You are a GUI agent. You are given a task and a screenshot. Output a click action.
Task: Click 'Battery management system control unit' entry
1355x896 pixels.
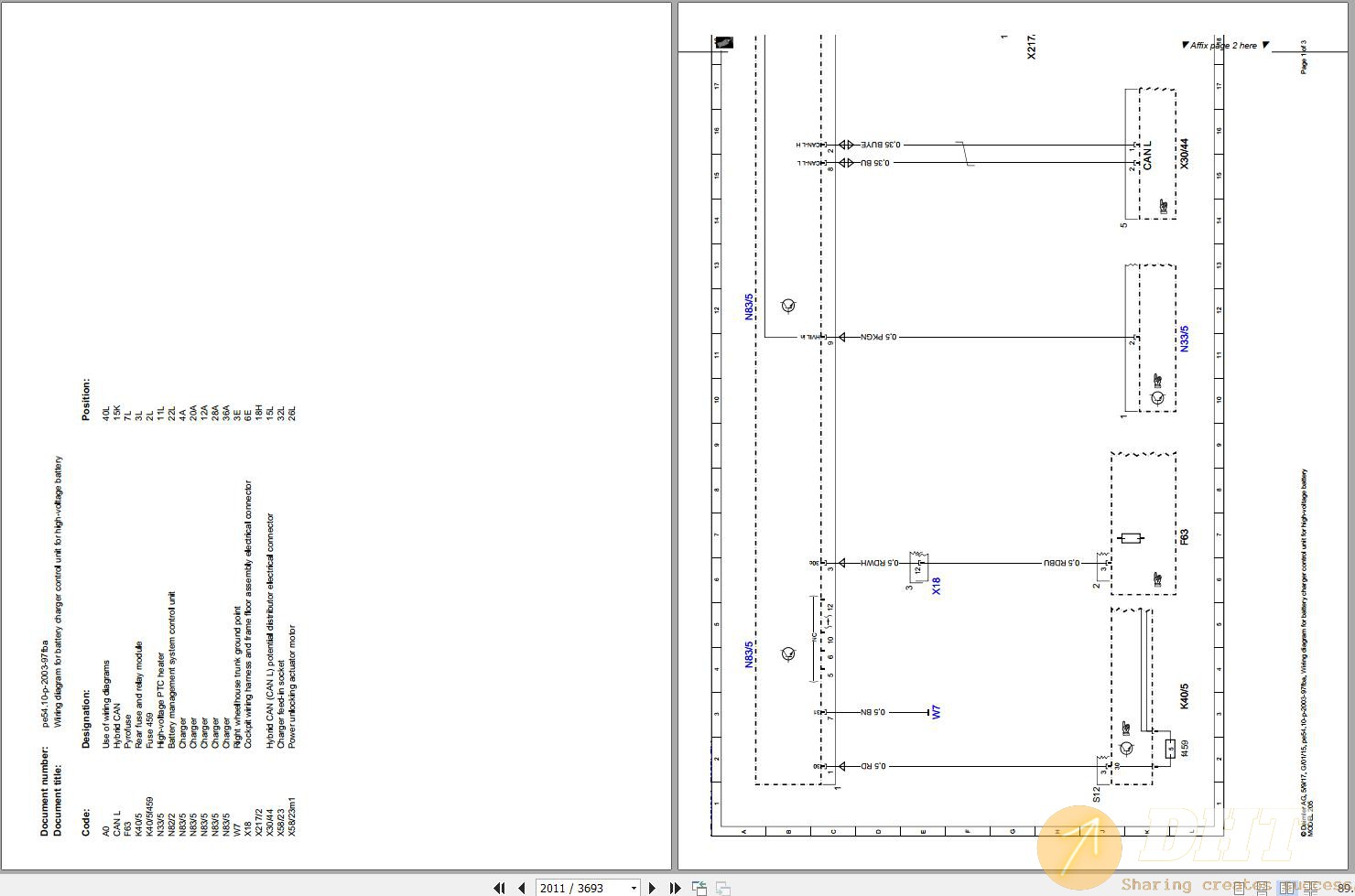click(x=171, y=670)
